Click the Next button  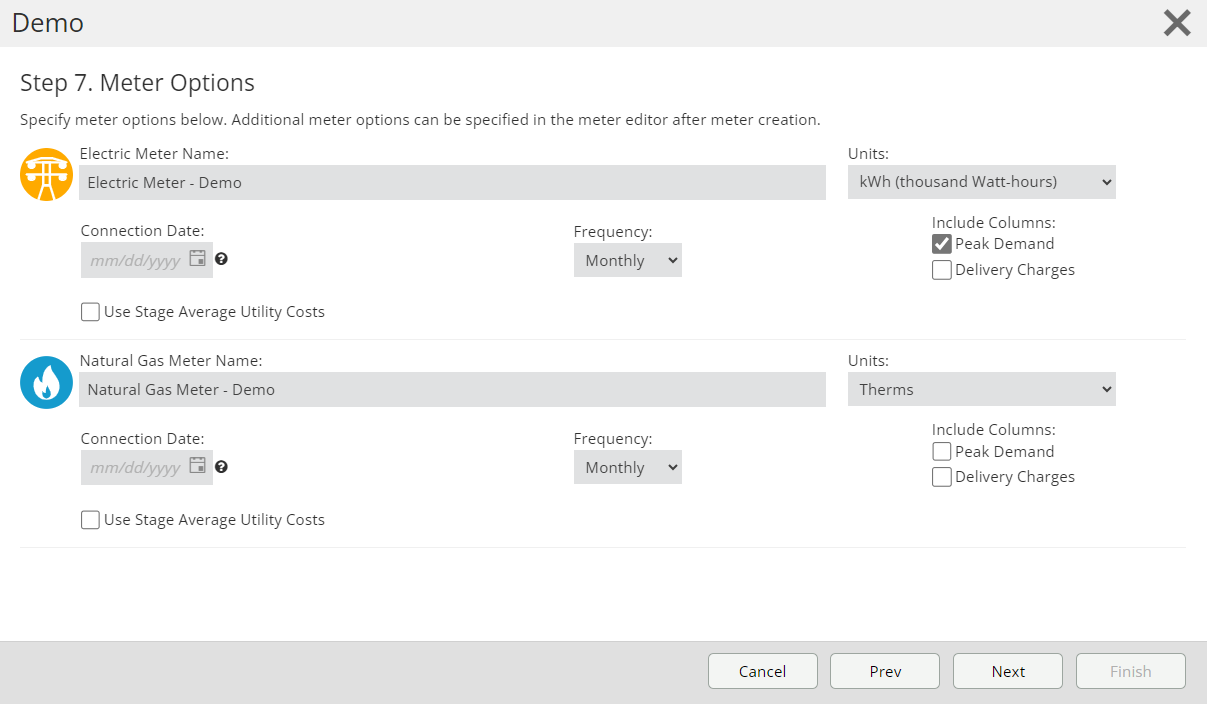(1007, 672)
